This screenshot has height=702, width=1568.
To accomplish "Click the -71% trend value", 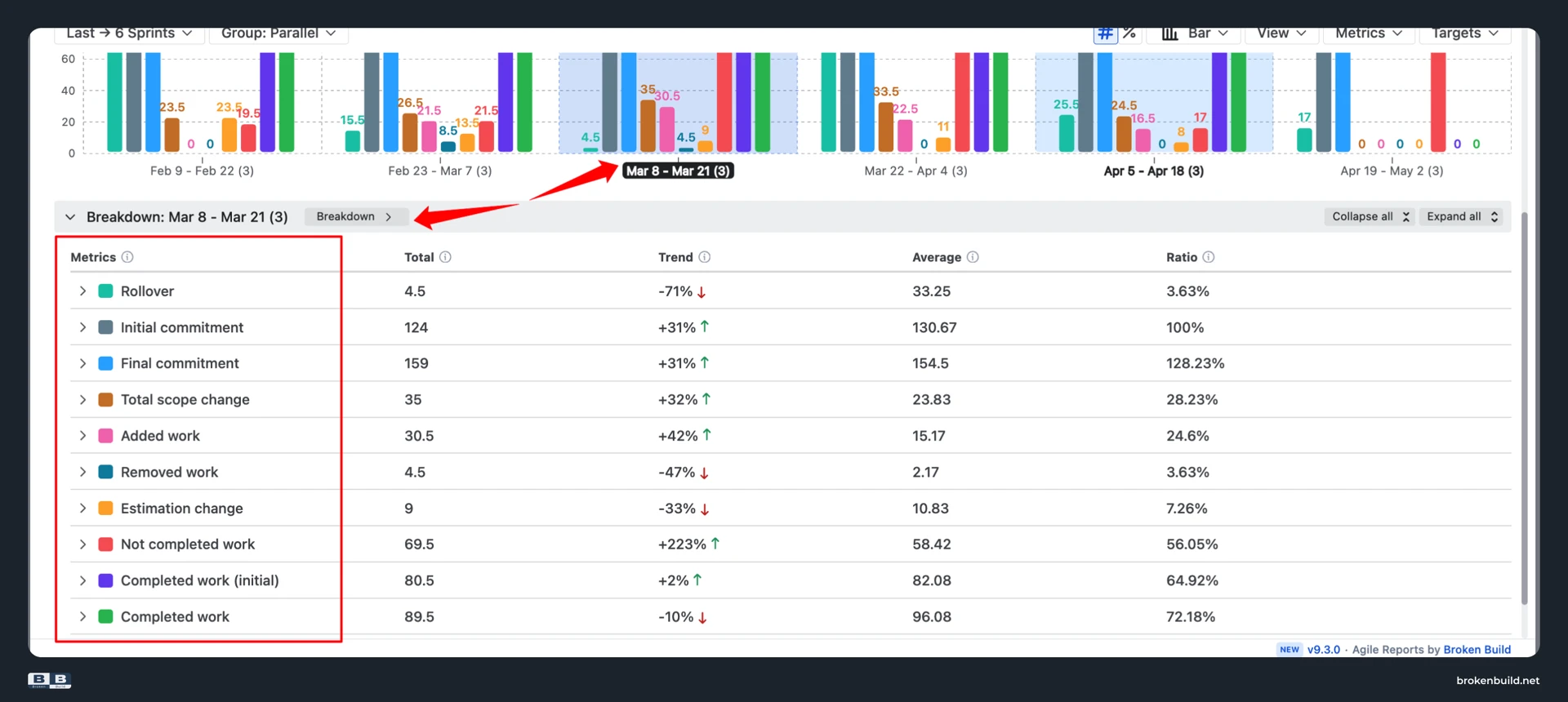I will coord(675,291).
